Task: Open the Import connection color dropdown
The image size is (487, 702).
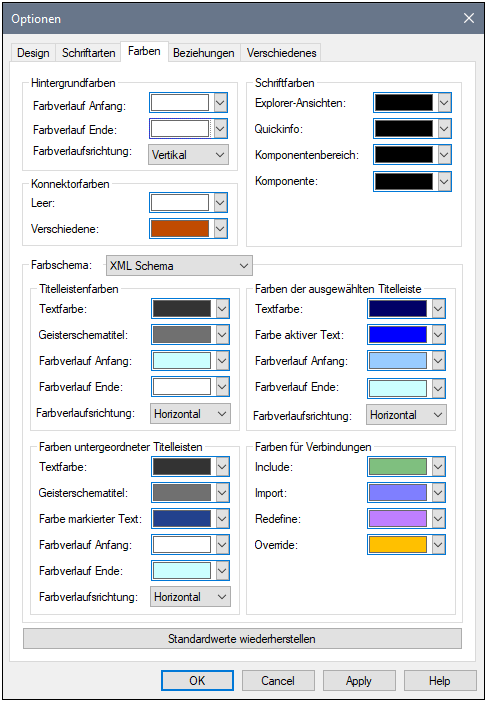Action: click(x=438, y=492)
